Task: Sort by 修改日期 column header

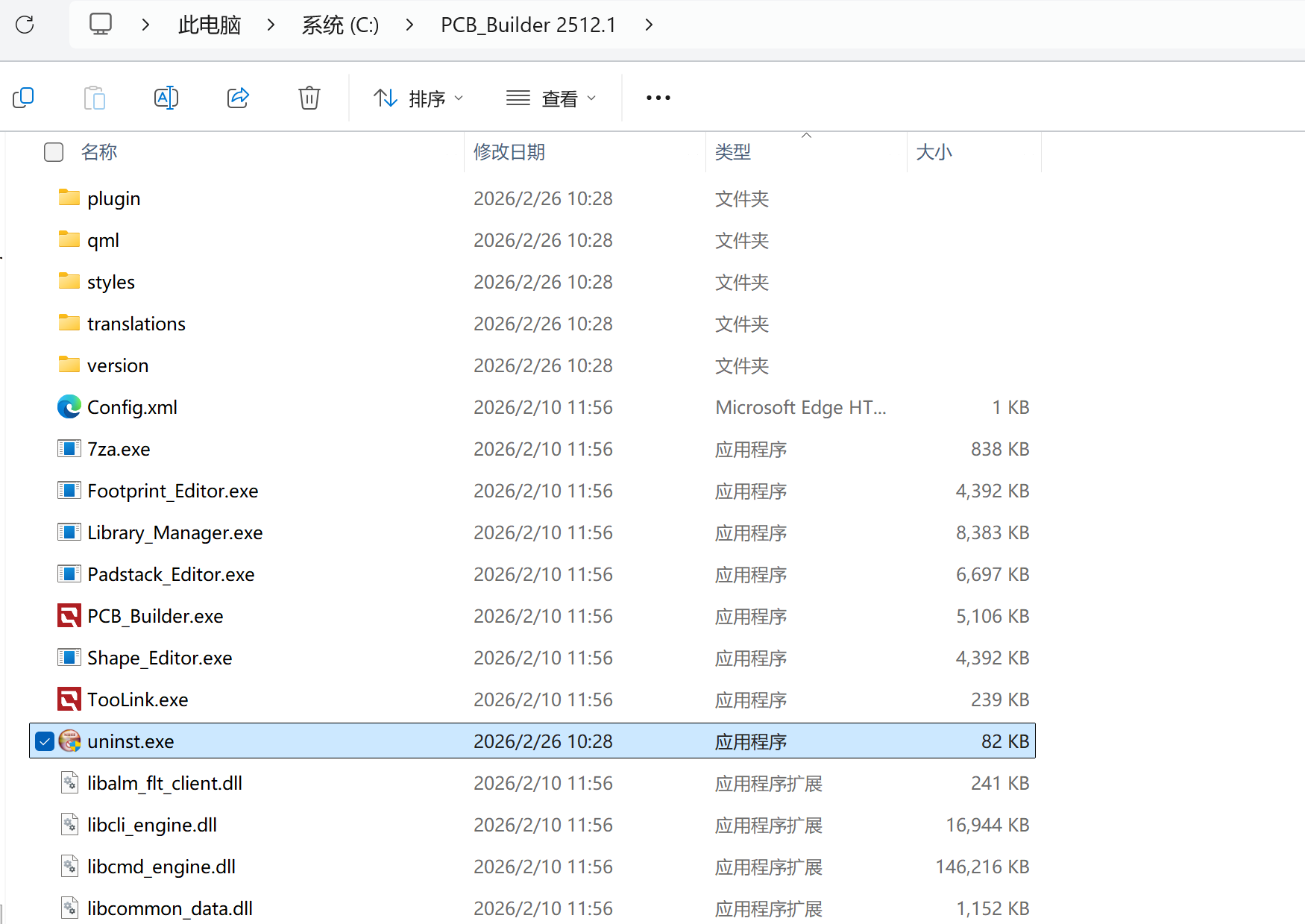Action: [x=509, y=152]
